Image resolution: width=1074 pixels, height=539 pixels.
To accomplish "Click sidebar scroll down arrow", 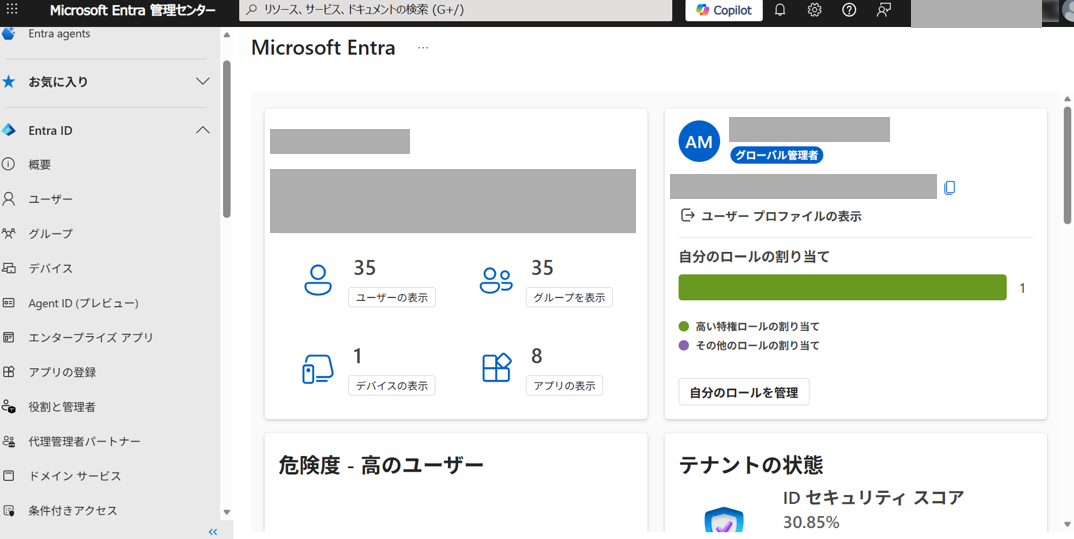I will 227,512.
